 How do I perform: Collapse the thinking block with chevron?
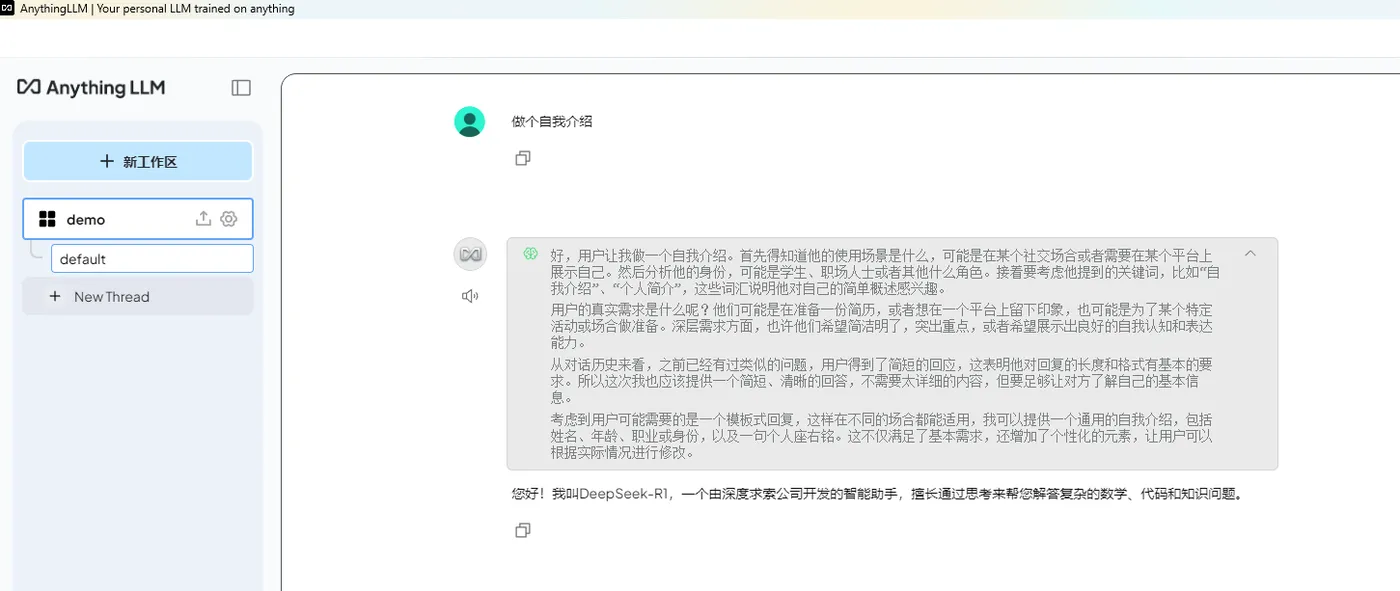coord(1250,253)
